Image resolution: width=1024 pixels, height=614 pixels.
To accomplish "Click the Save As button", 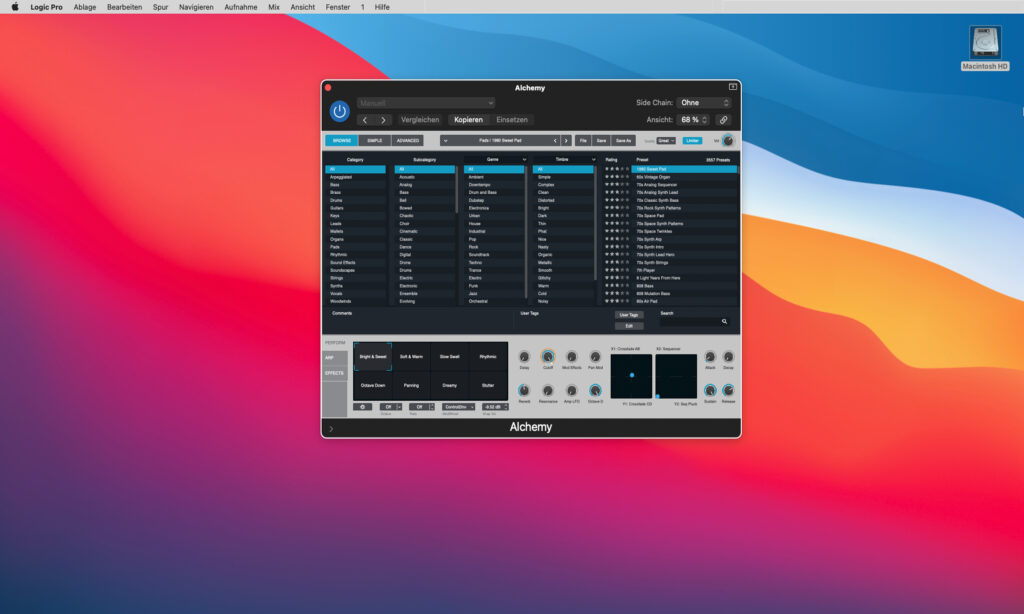I will pyautogui.click(x=624, y=140).
